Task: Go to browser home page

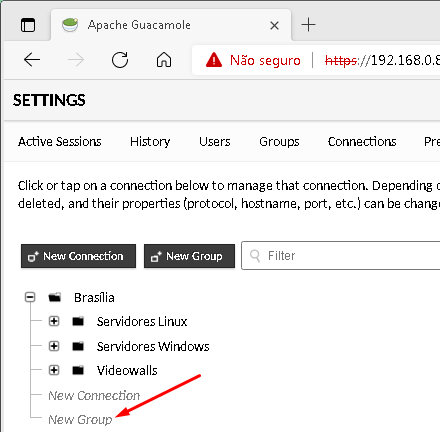Action: point(164,60)
